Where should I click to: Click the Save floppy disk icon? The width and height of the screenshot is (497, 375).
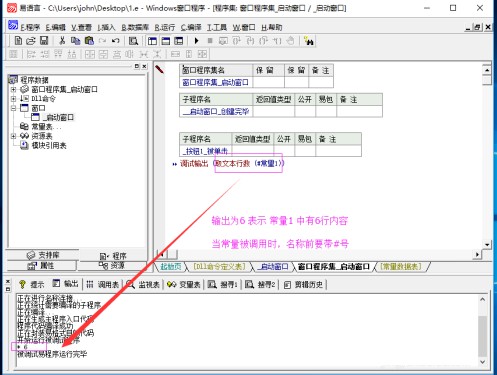click(x=44, y=41)
